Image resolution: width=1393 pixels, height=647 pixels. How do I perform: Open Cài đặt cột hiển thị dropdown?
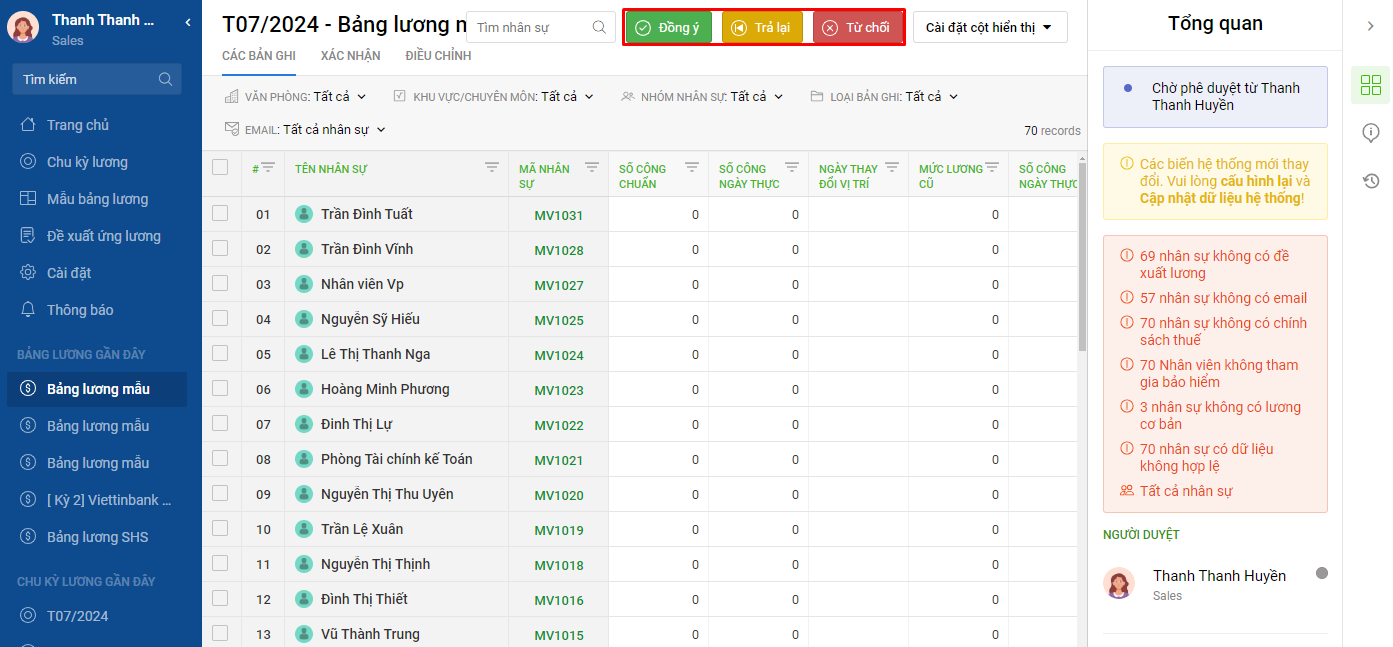coord(990,27)
